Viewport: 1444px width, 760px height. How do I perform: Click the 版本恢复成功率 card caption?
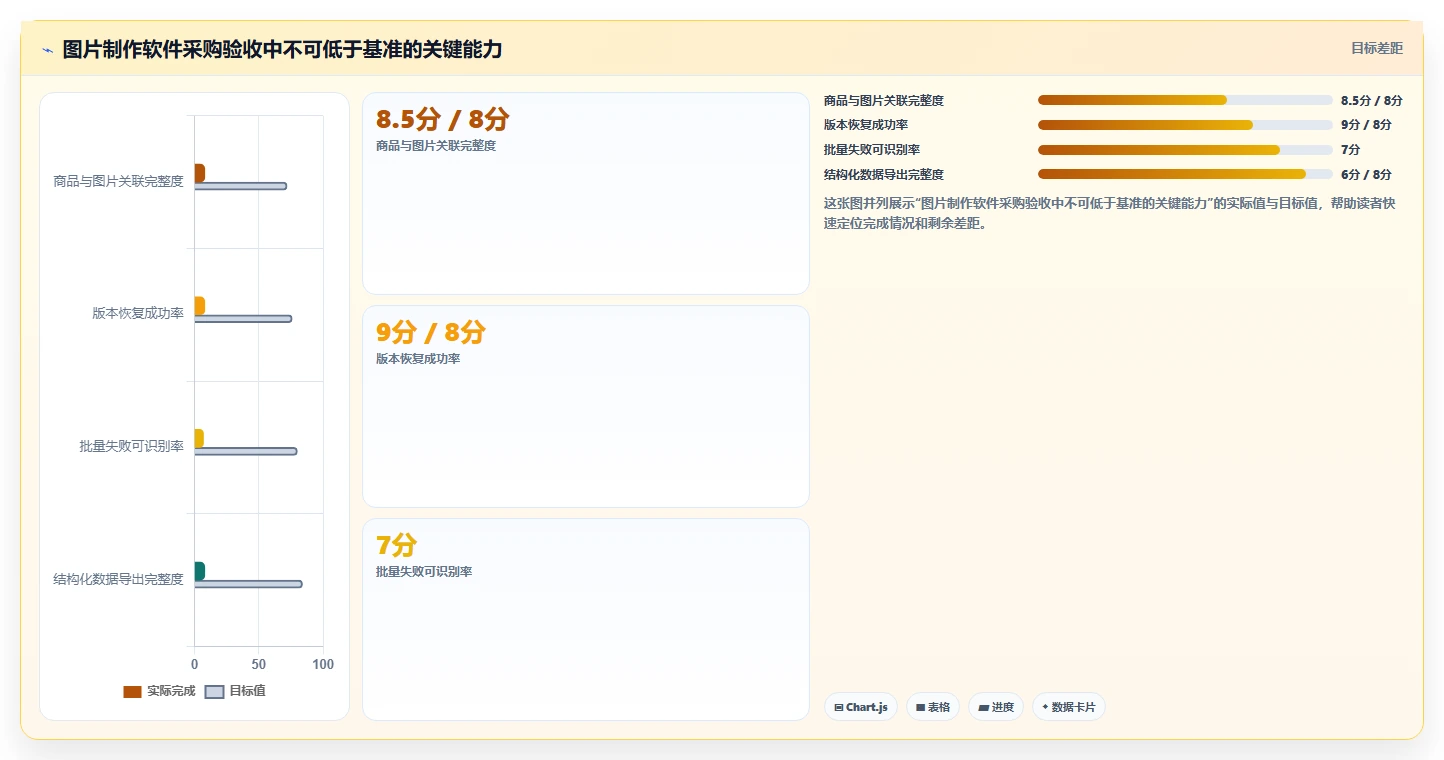(418, 359)
